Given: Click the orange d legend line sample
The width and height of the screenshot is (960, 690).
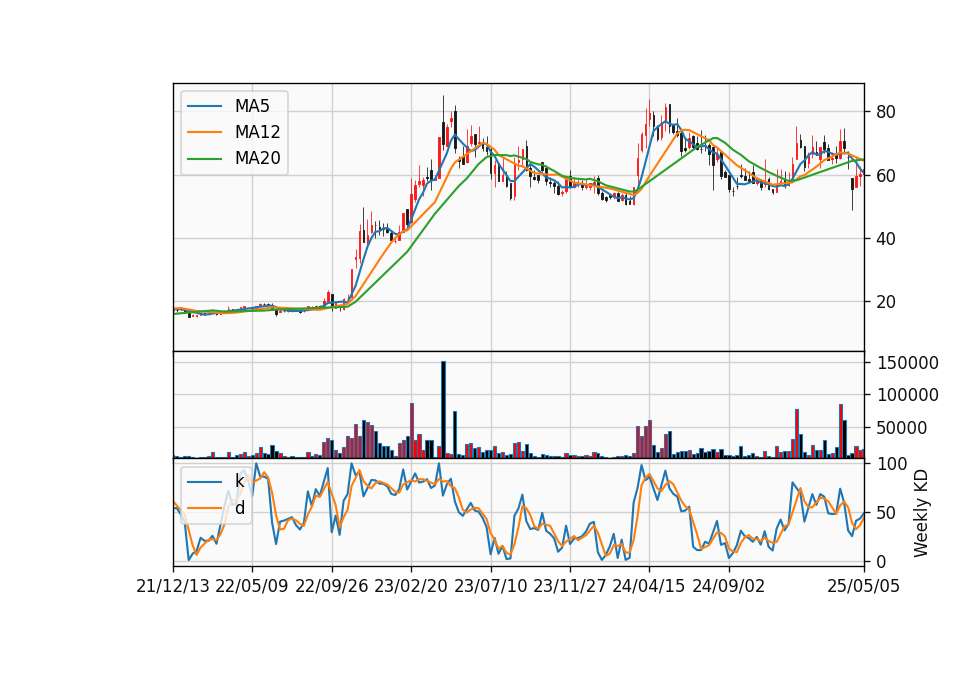Looking at the screenshot, I should tap(204, 508).
